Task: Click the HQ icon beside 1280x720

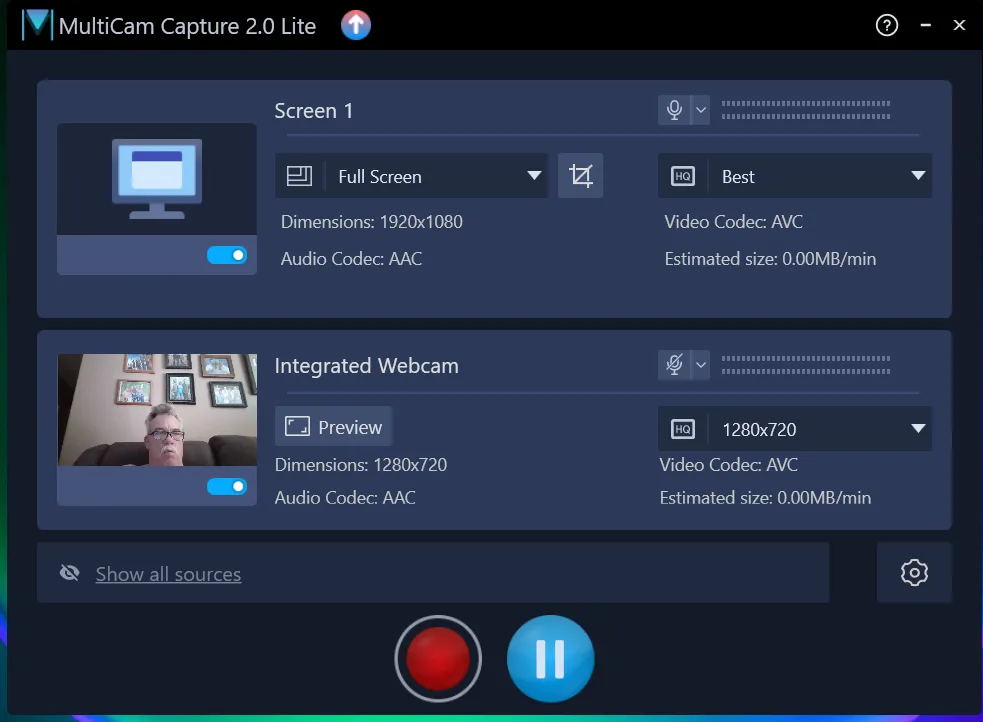Action: click(x=683, y=429)
